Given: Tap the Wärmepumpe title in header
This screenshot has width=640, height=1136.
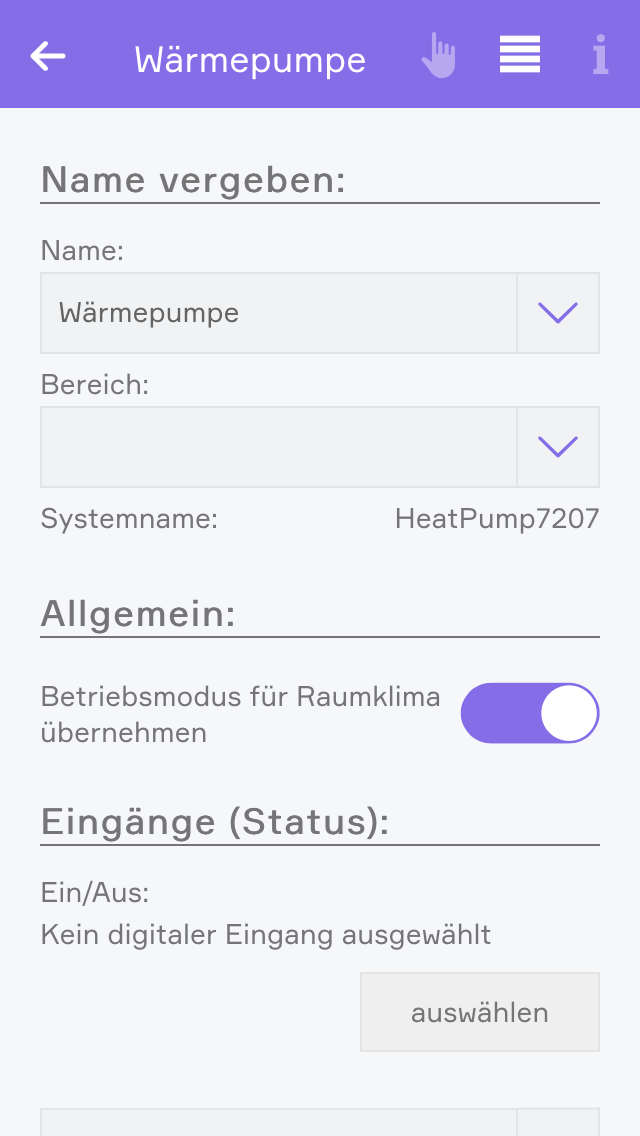Looking at the screenshot, I should click(x=250, y=60).
